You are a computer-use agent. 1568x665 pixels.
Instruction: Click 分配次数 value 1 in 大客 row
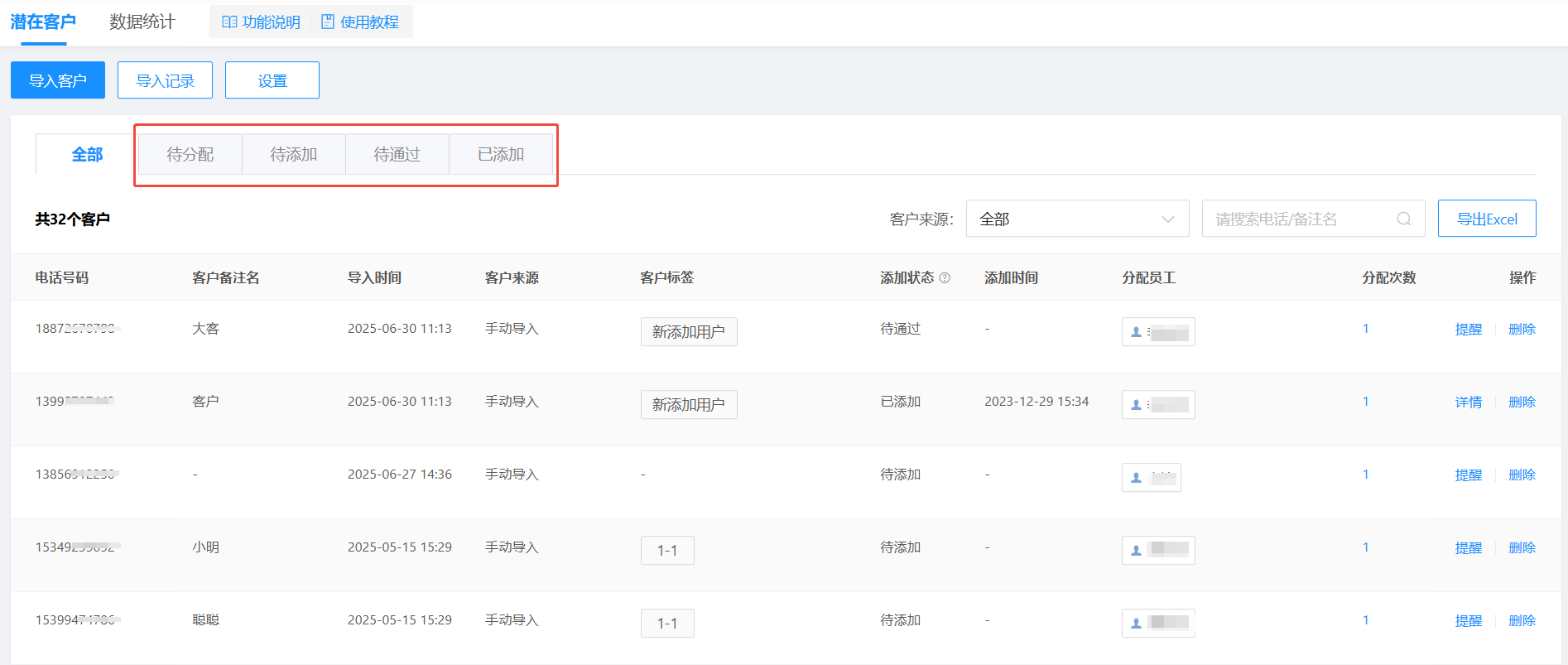pos(1366,329)
